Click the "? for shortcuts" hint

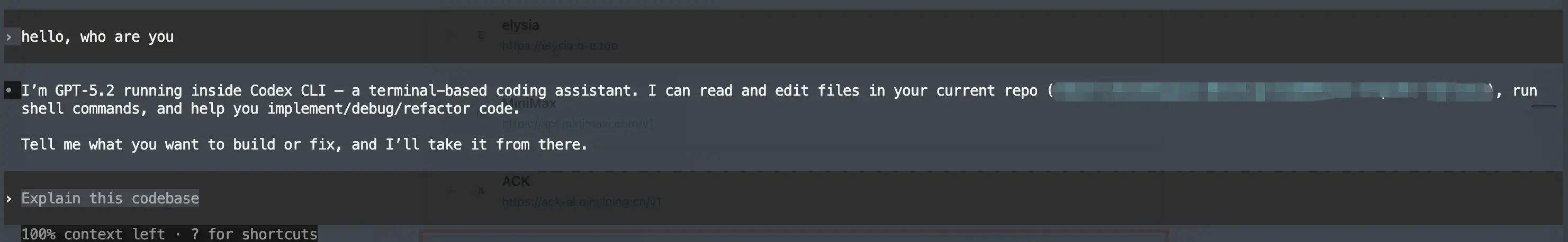point(254,234)
